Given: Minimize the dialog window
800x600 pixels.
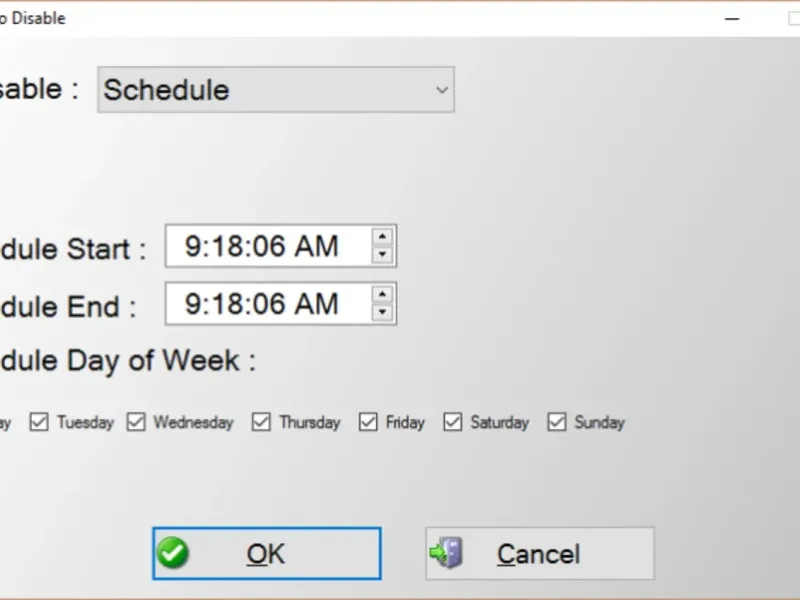Looking at the screenshot, I should click(x=732, y=18).
